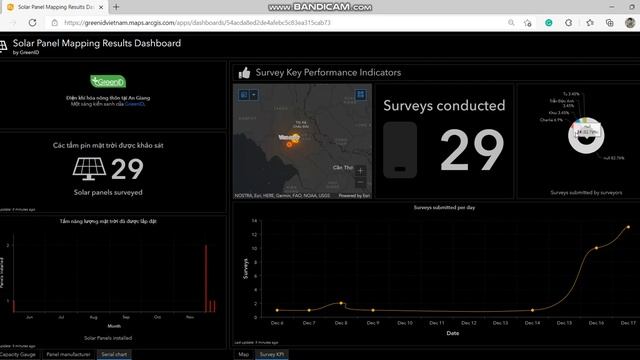Click the Dec 8 data point on line chart
The height and width of the screenshot is (360, 640).
(341, 303)
